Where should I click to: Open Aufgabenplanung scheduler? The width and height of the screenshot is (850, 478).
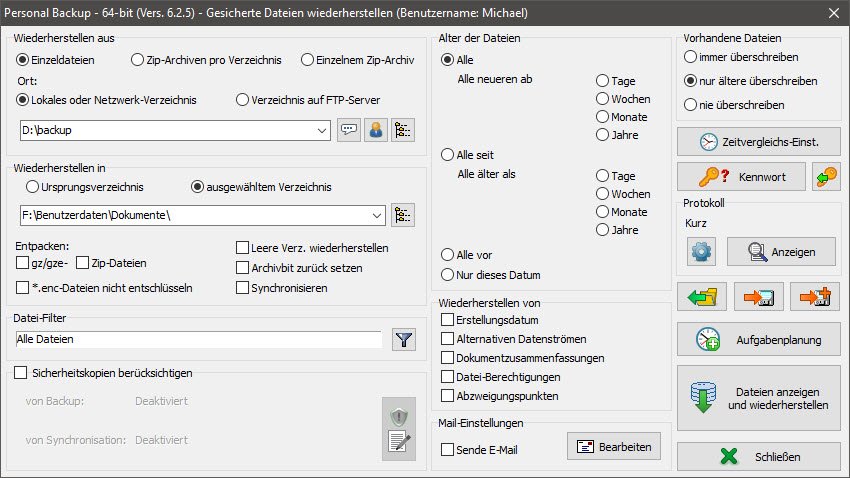(757, 339)
